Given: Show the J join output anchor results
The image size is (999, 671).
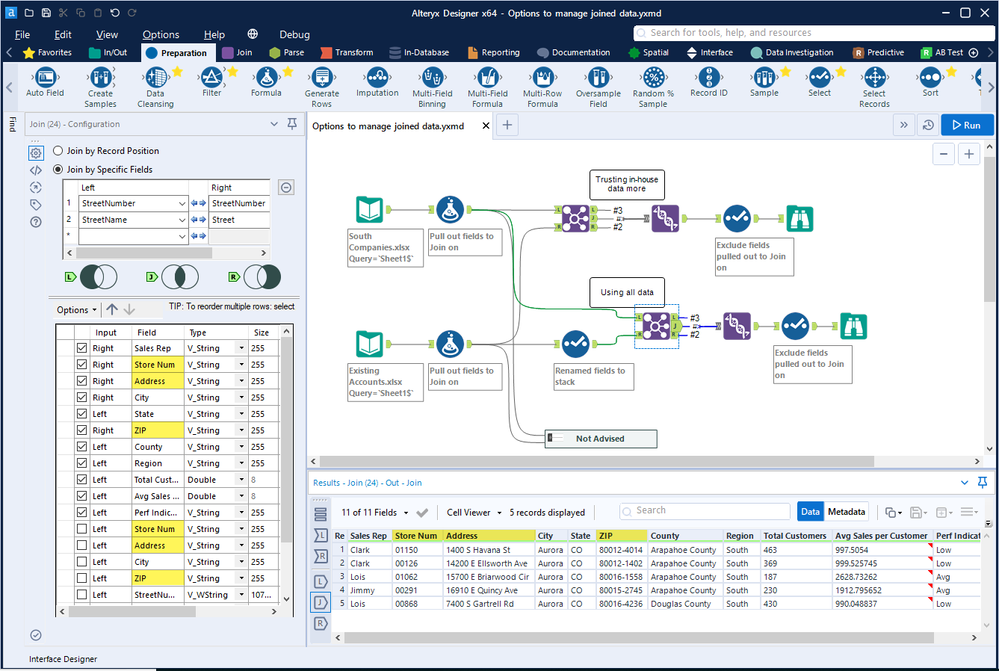Looking at the screenshot, I should tap(320, 602).
